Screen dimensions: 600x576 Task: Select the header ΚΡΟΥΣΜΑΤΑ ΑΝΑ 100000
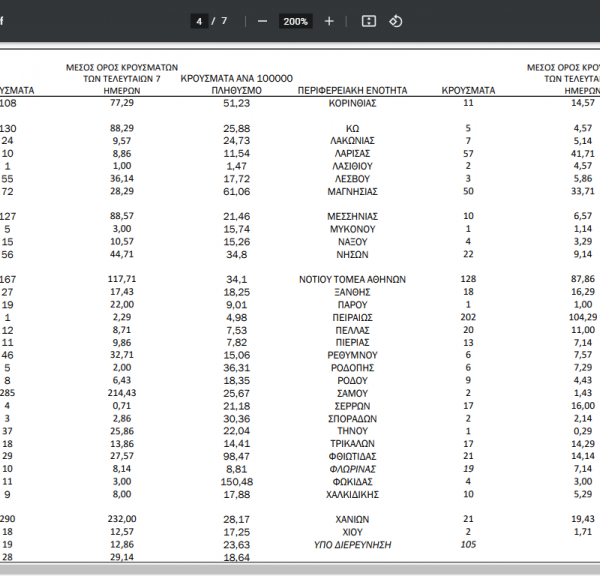tap(236, 78)
